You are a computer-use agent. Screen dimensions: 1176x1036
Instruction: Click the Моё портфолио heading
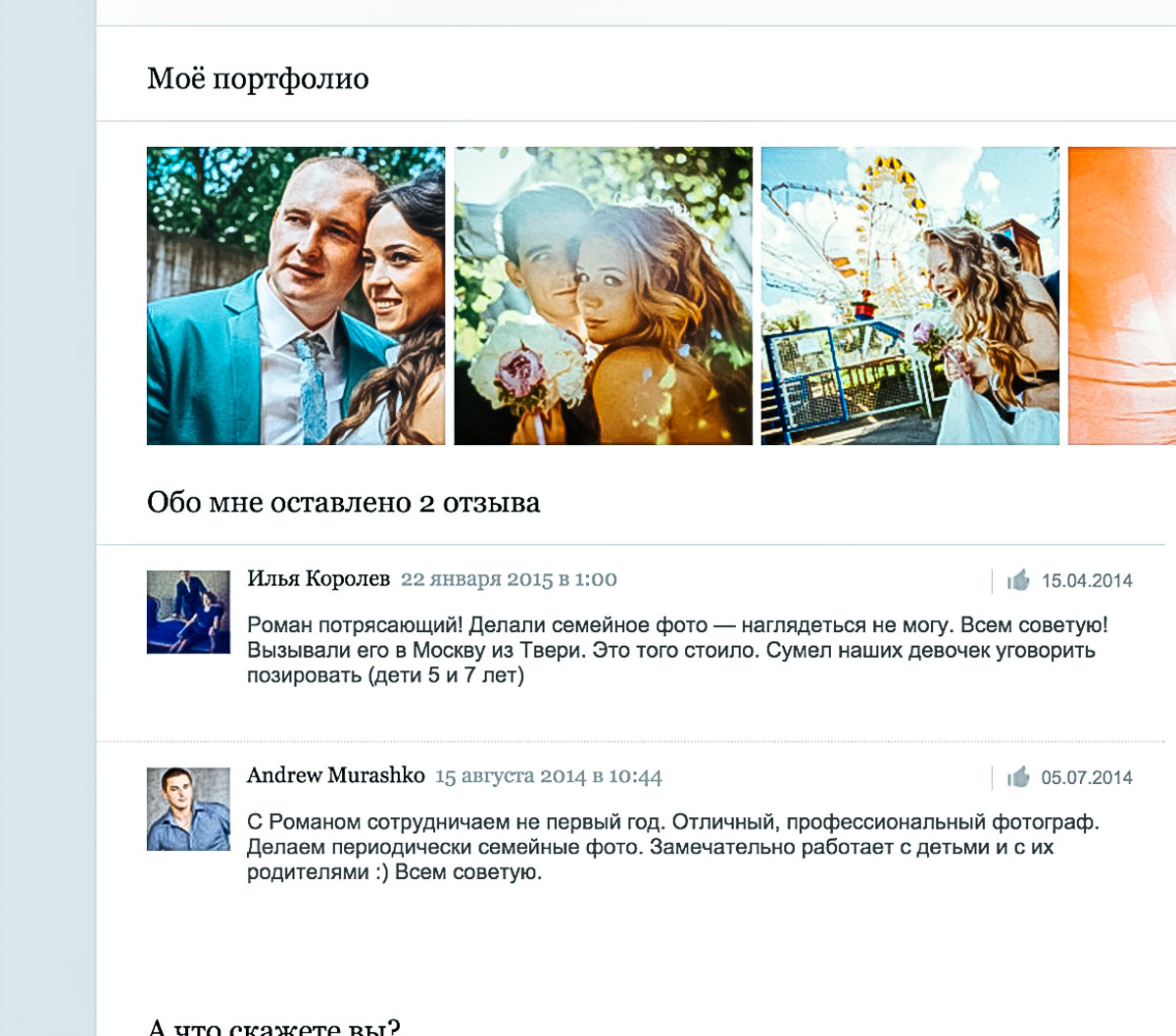pos(258,78)
